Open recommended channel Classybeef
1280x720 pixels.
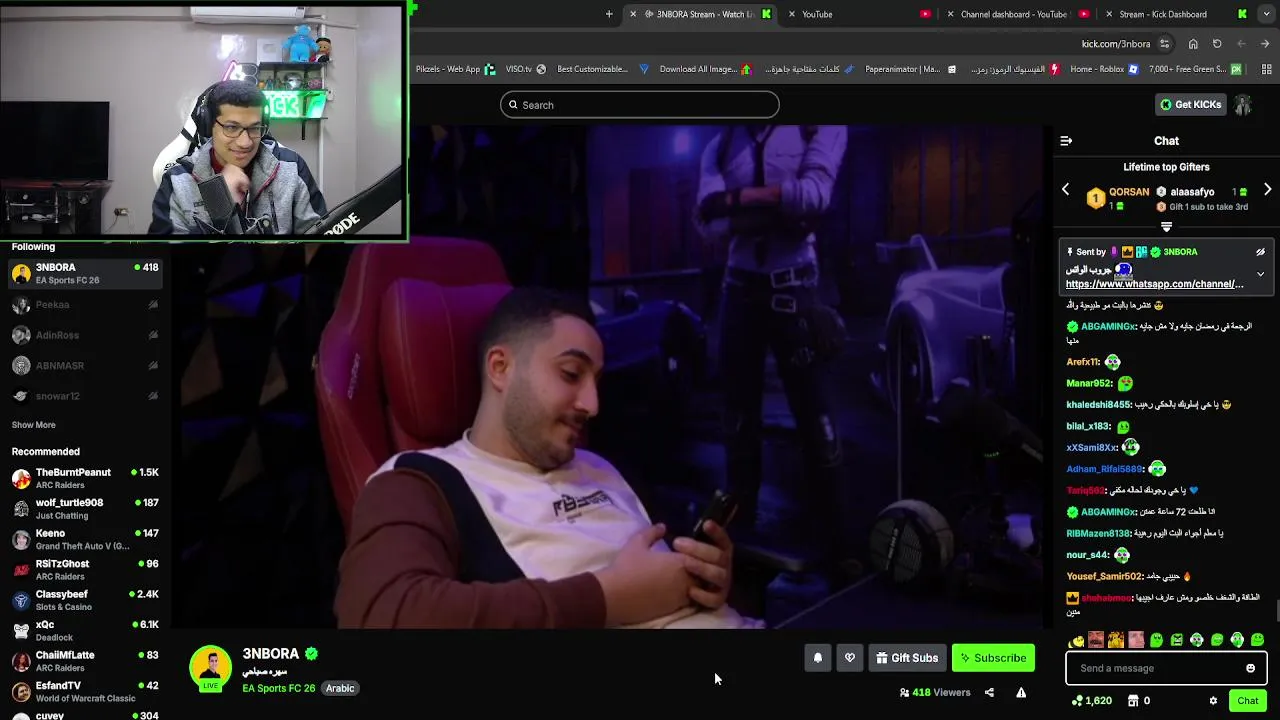click(x=85, y=600)
